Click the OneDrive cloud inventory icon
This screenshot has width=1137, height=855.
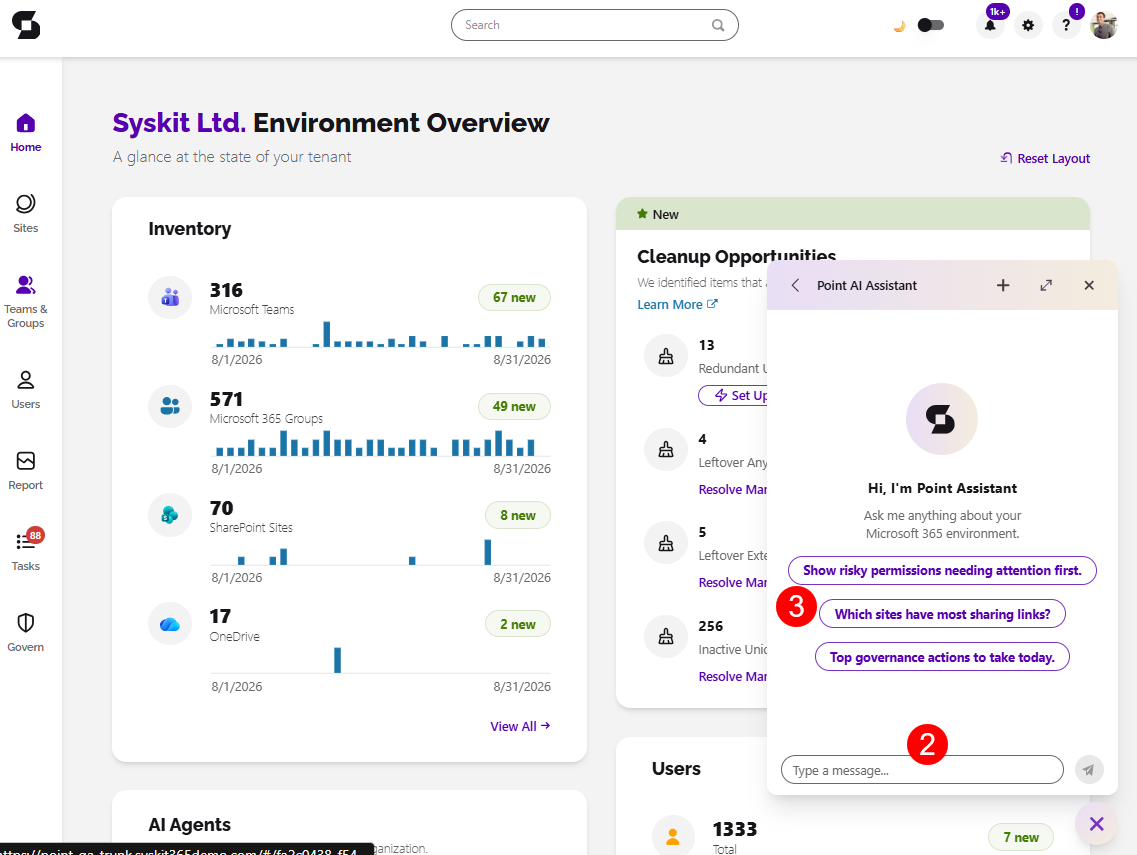tap(170, 624)
